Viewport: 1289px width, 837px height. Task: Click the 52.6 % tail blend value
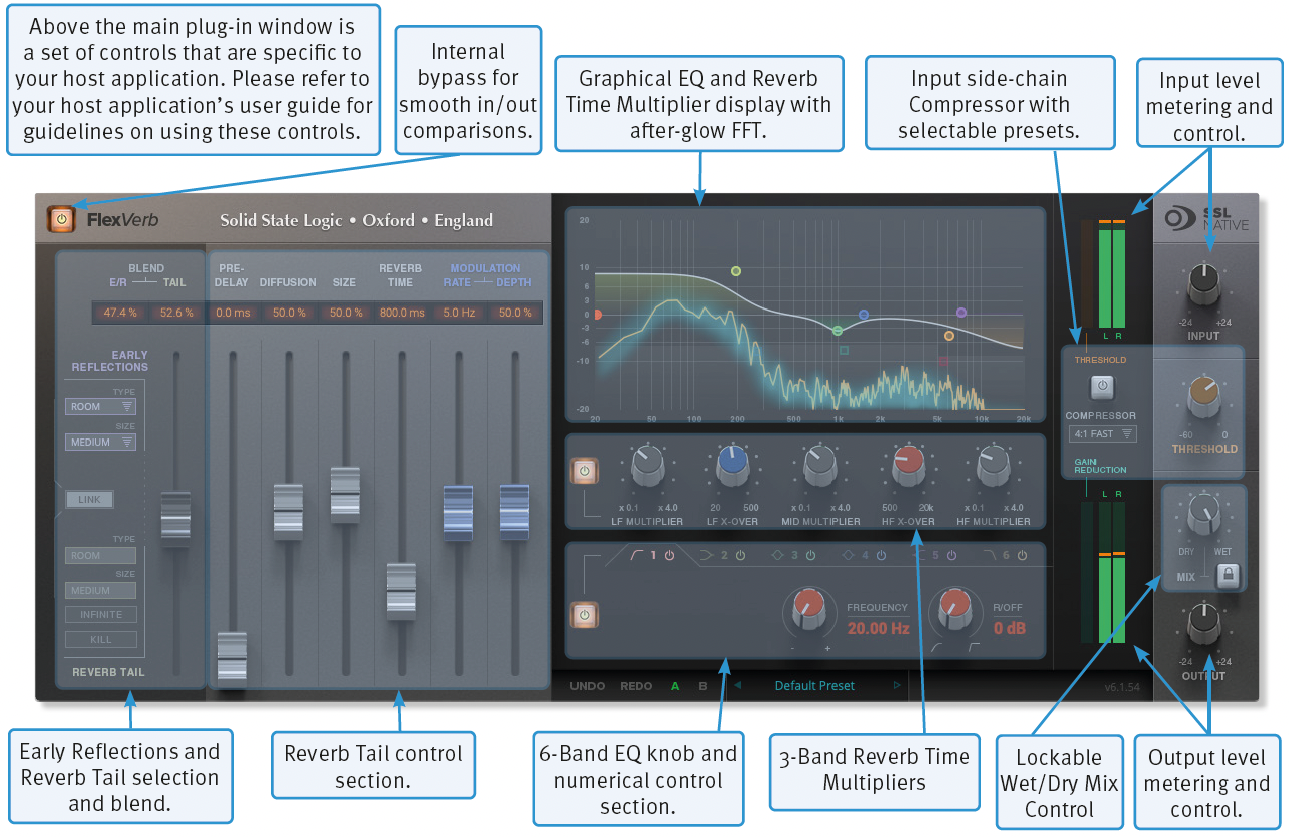pyautogui.click(x=177, y=313)
